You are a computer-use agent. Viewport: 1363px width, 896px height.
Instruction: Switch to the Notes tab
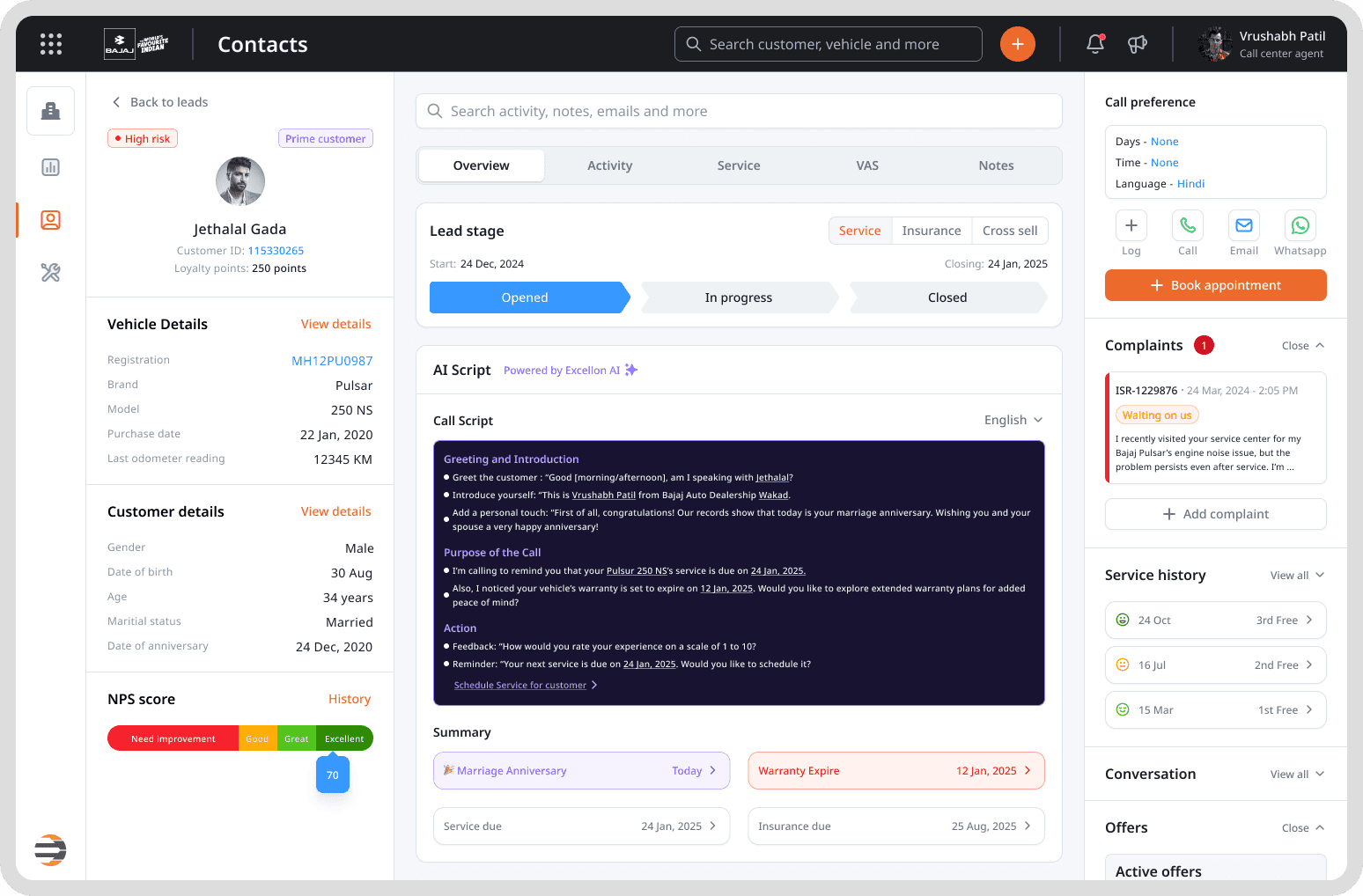pyautogui.click(x=996, y=165)
